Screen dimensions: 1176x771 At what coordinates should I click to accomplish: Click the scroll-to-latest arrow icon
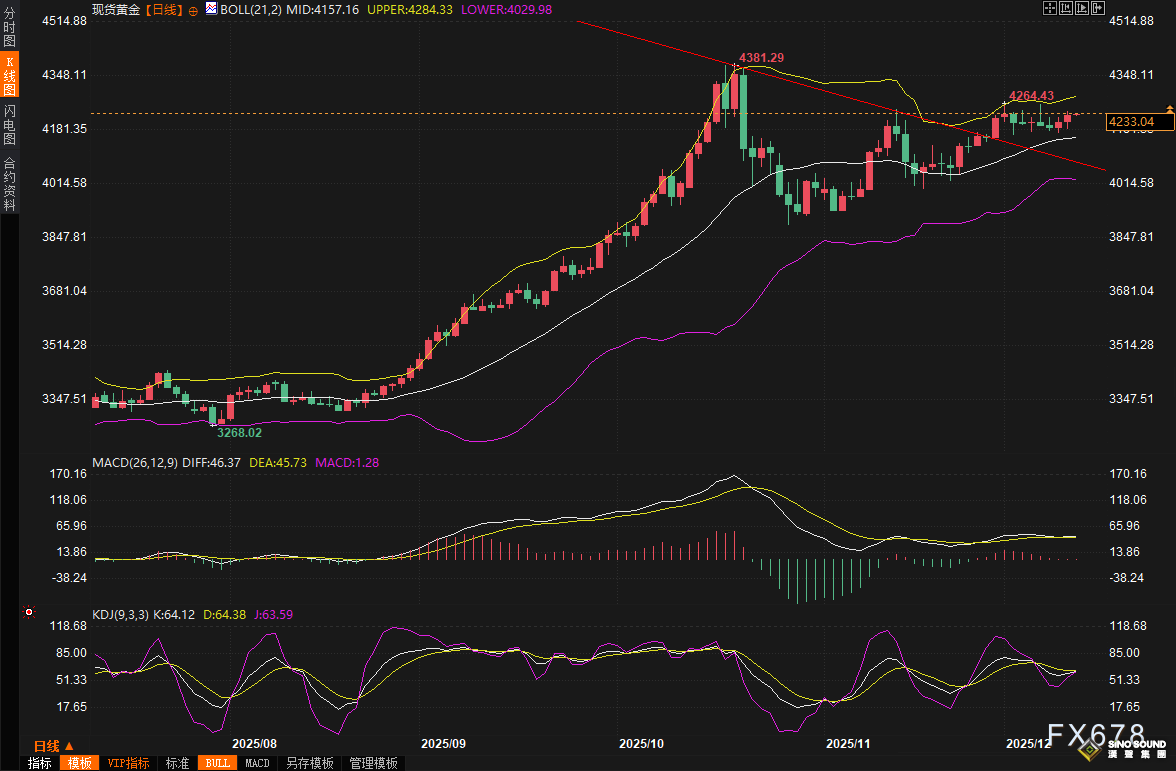tap(1098, 9)
